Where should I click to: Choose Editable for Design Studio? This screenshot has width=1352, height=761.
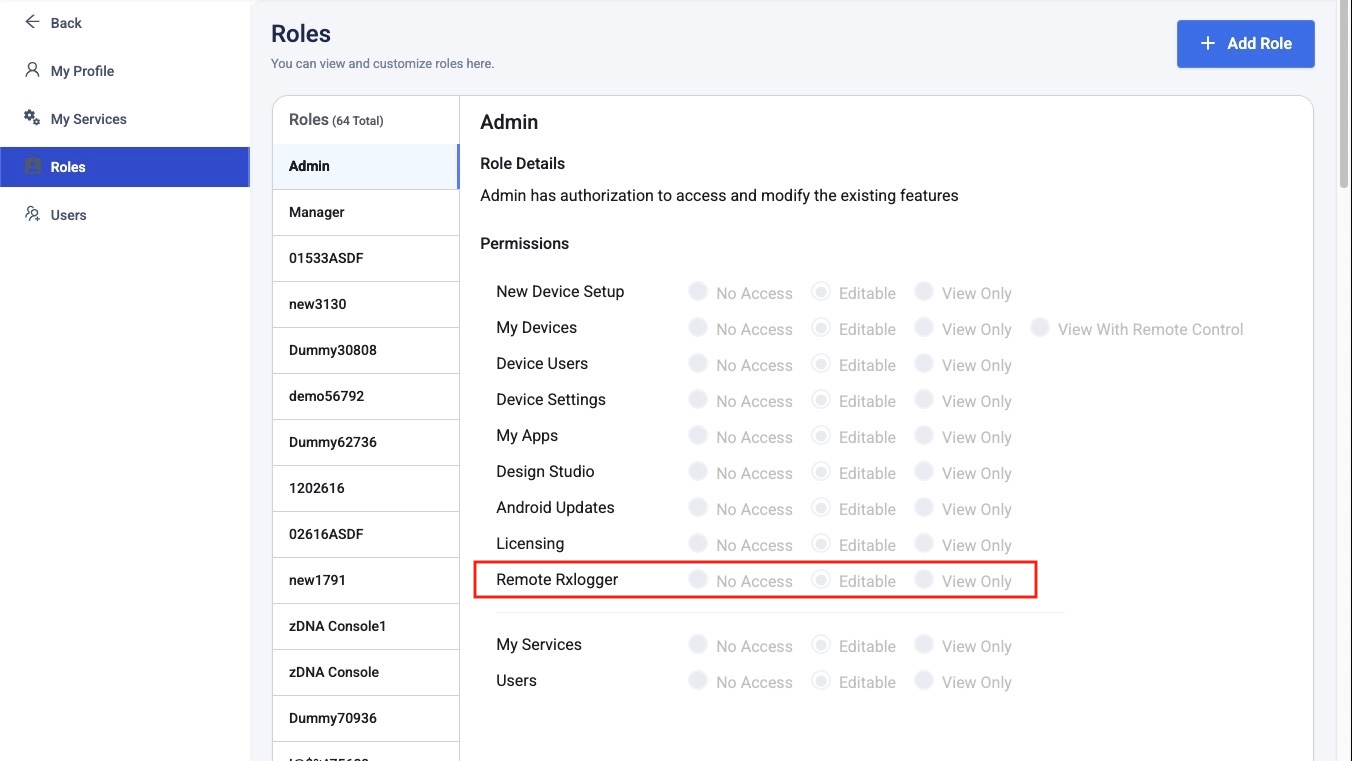pyautogui.click(x=821, y=472)
